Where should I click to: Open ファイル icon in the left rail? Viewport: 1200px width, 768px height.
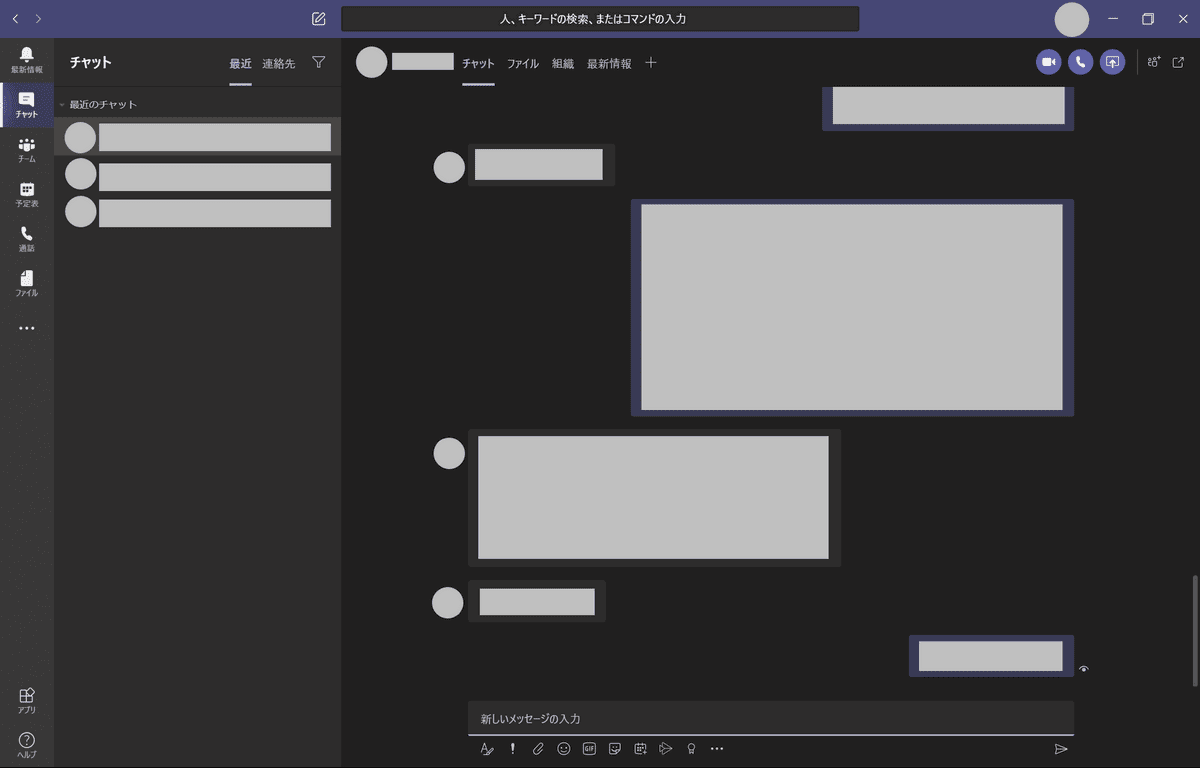27,284
